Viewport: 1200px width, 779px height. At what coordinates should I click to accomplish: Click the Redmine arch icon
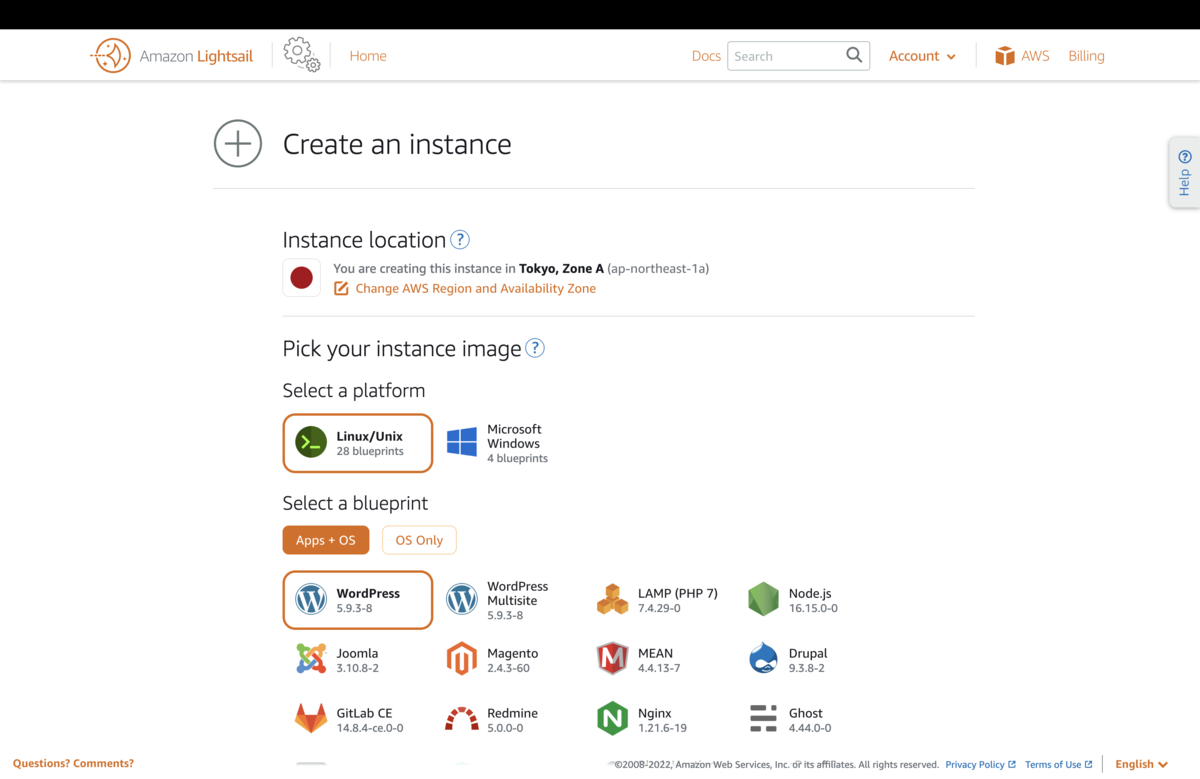pyautogui.click(x=462, y=719)
